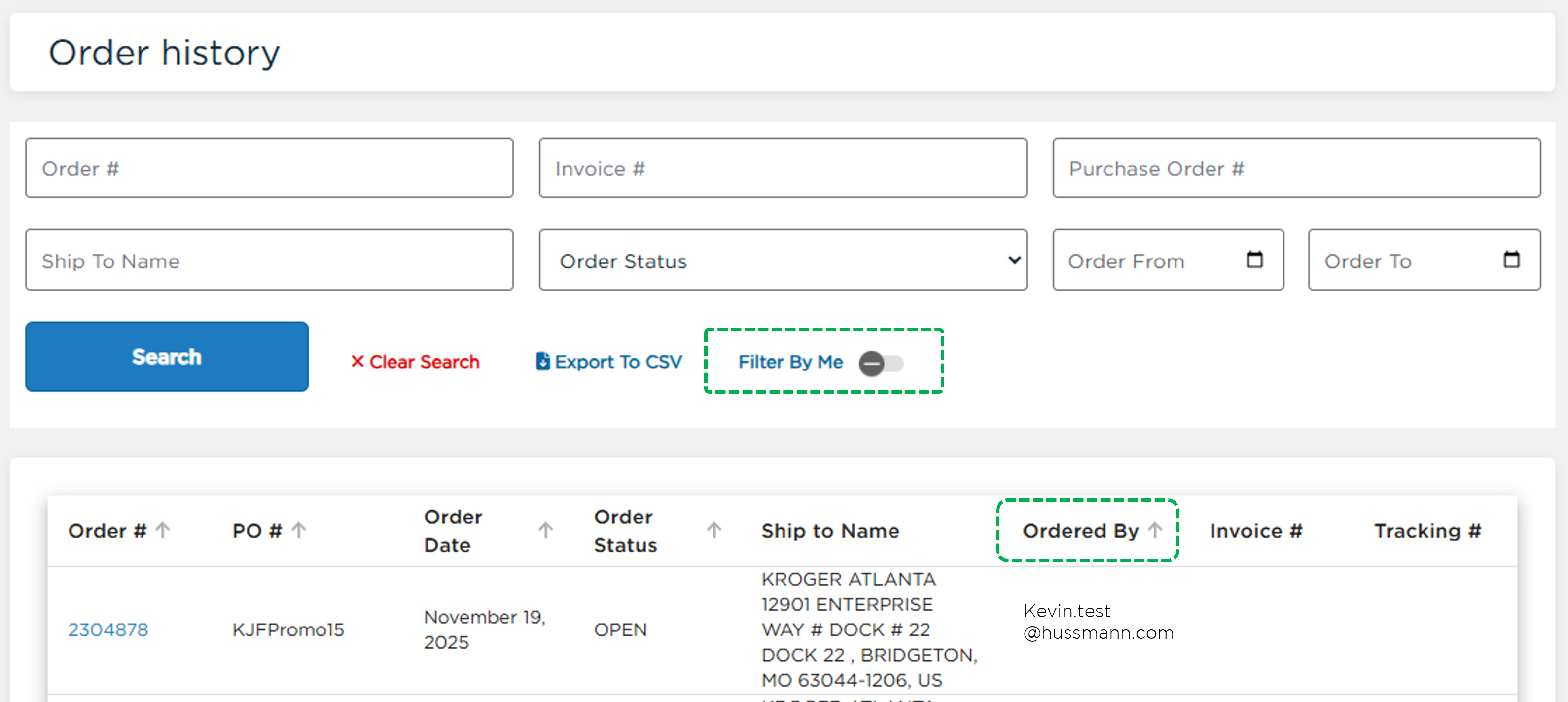Click the Ordered By sort arrow
Image resolution: width=1568 pixels, height=702 pixels.
1155,530
